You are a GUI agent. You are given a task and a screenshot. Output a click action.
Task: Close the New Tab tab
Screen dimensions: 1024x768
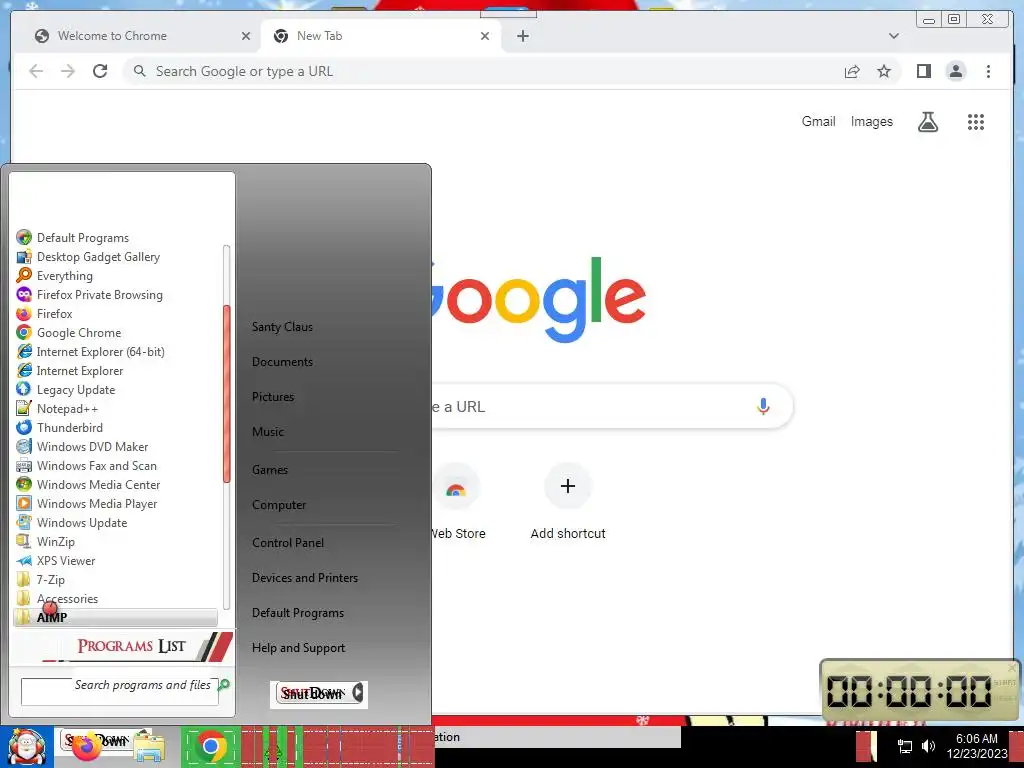[x=485, y=36]
